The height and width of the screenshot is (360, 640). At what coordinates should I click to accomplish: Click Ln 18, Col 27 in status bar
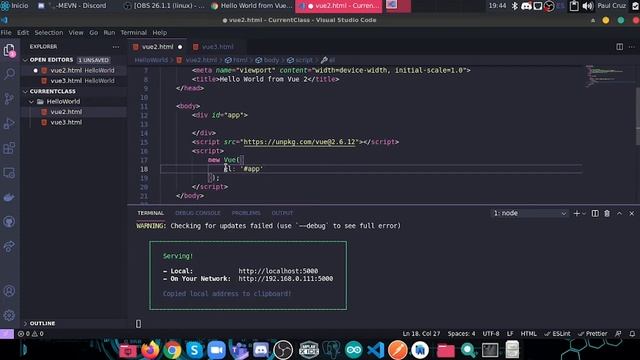tap(421, 334)
